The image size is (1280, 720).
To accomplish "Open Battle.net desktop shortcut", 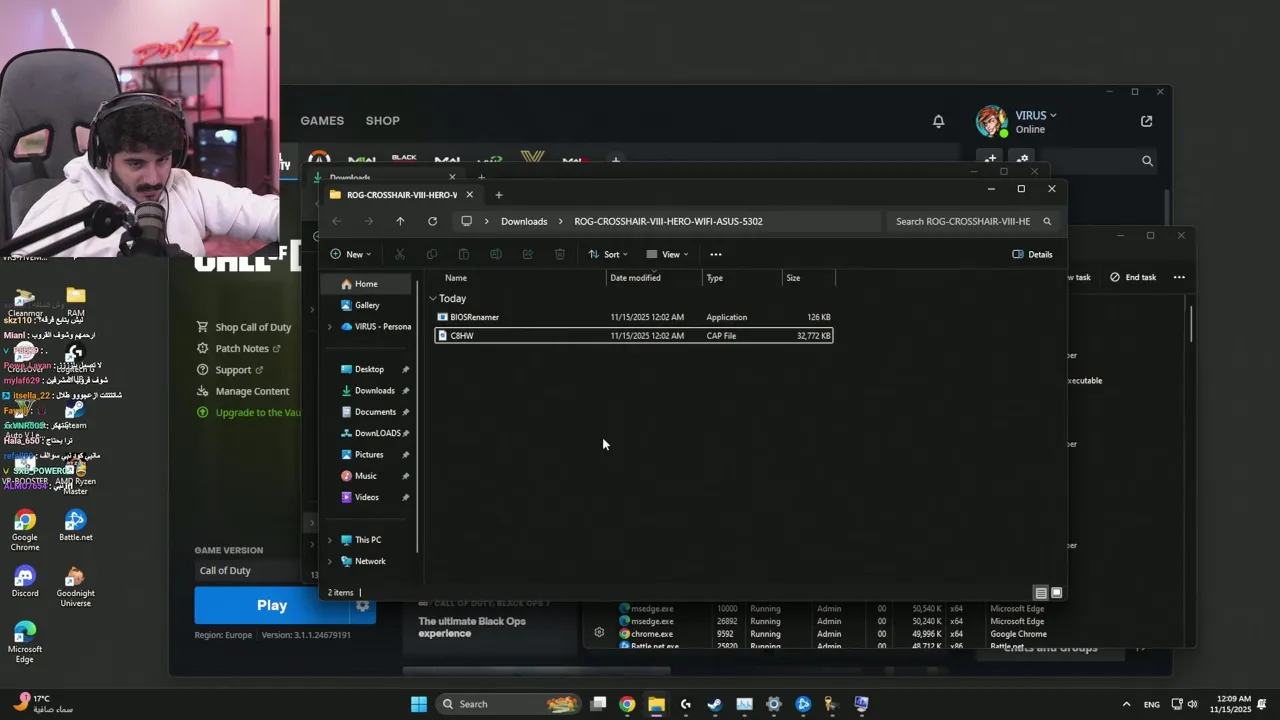I will click(75, 526).
